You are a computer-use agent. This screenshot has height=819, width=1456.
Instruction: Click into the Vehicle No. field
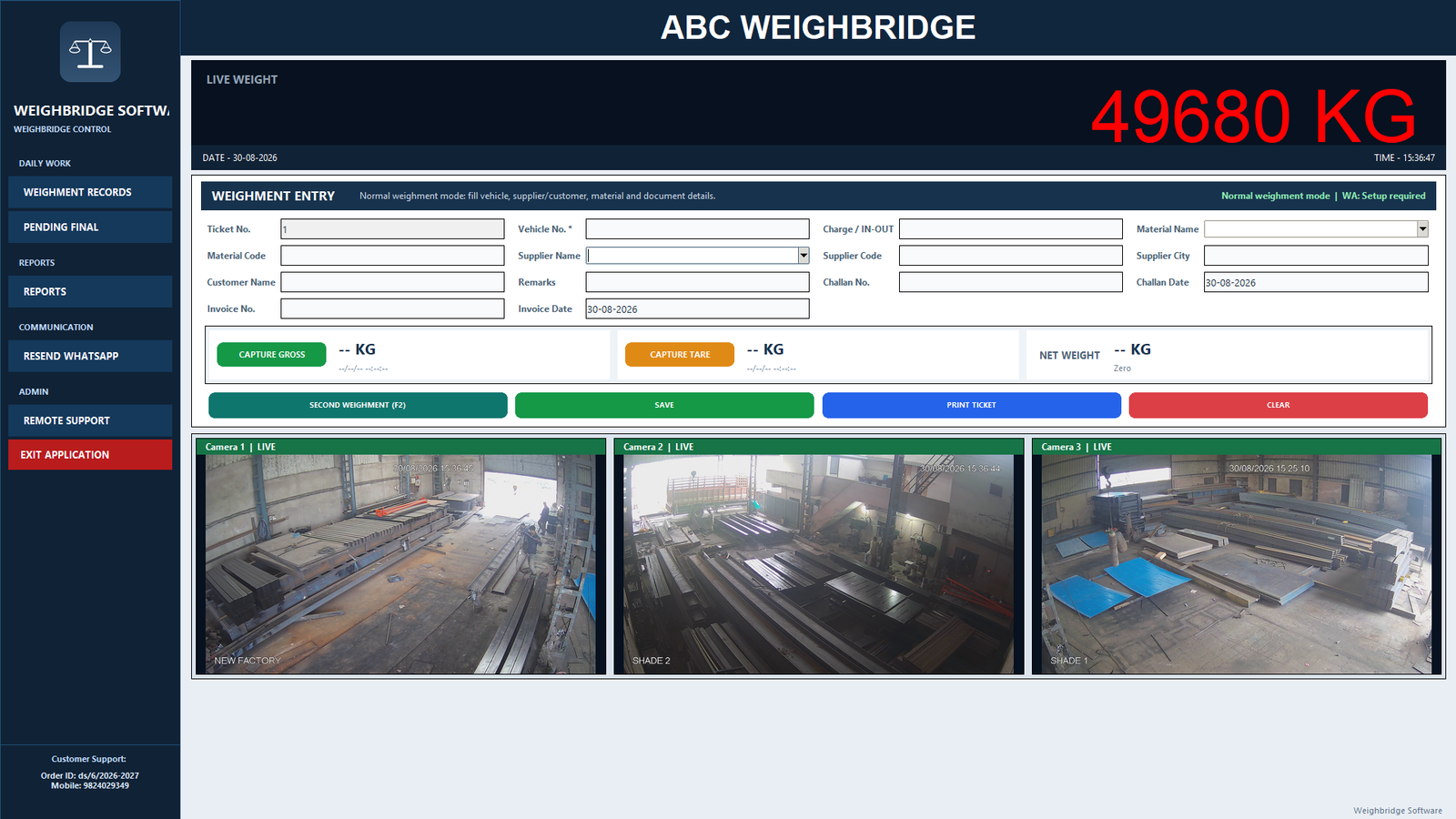(697, 229)
